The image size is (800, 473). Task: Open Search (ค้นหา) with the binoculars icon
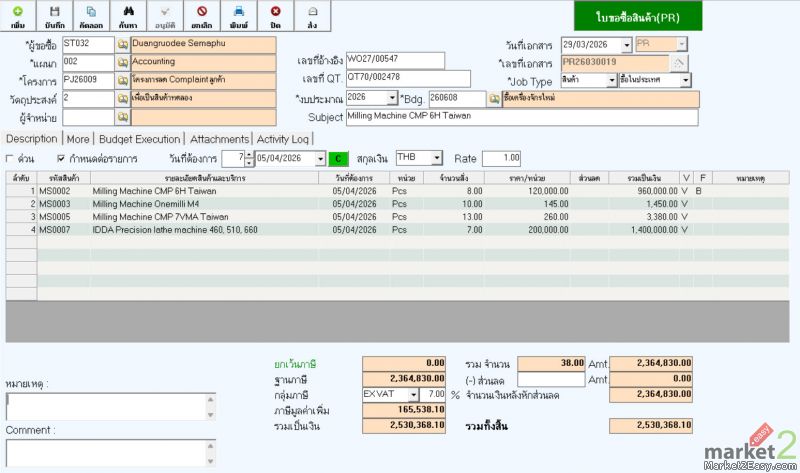pos(128,15)
